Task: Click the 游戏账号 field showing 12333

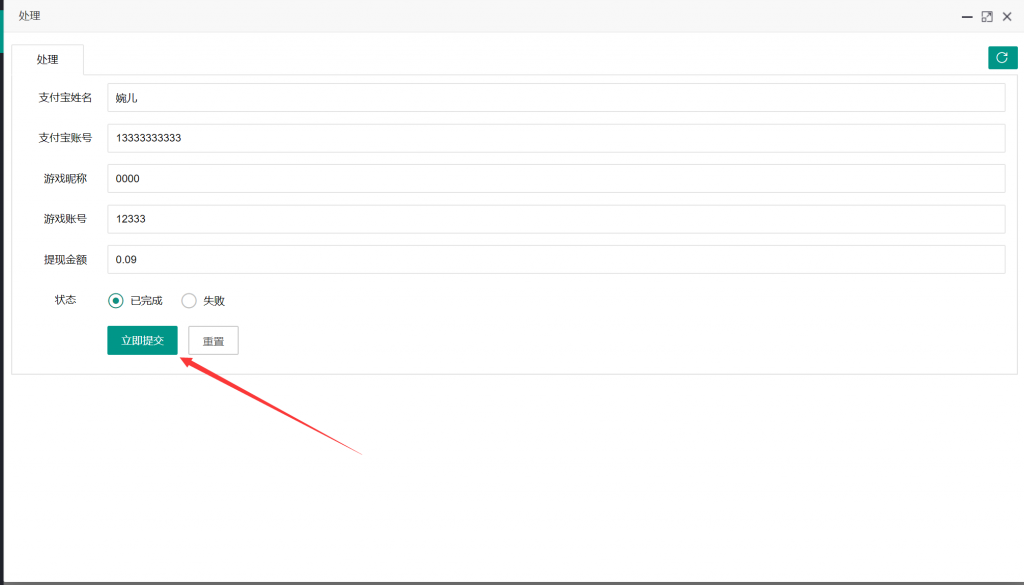Action: [556, 219]
